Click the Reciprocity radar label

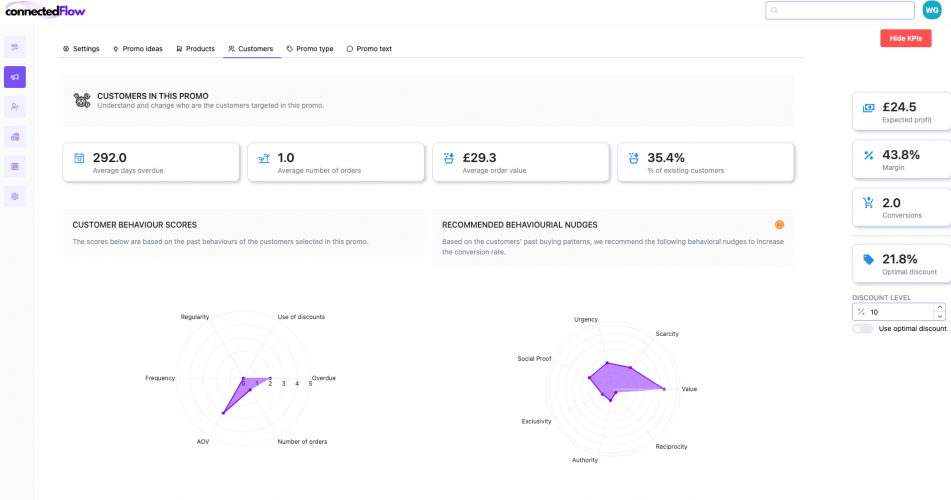pos(671,447)
